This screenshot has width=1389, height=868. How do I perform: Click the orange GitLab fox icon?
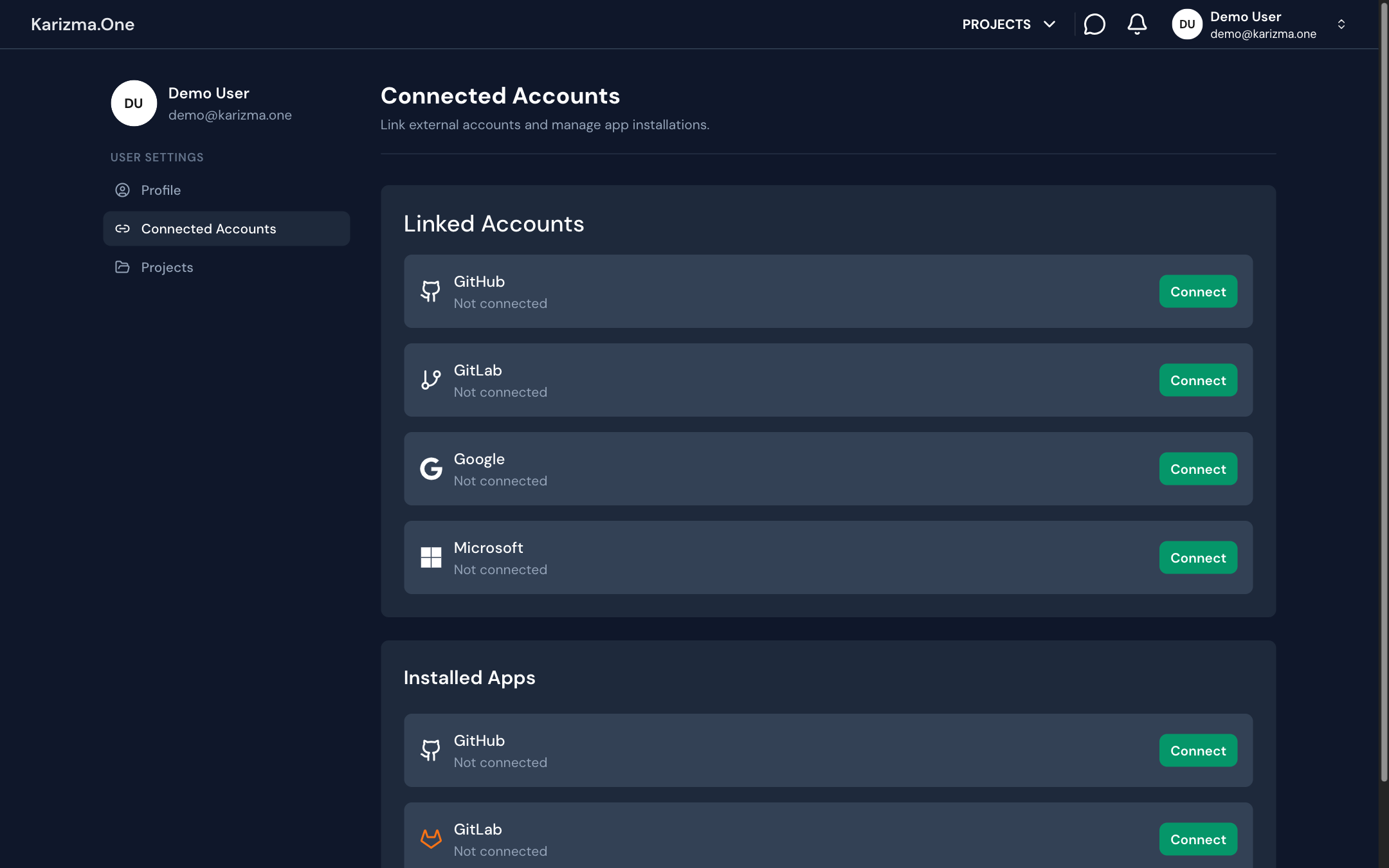431,839
